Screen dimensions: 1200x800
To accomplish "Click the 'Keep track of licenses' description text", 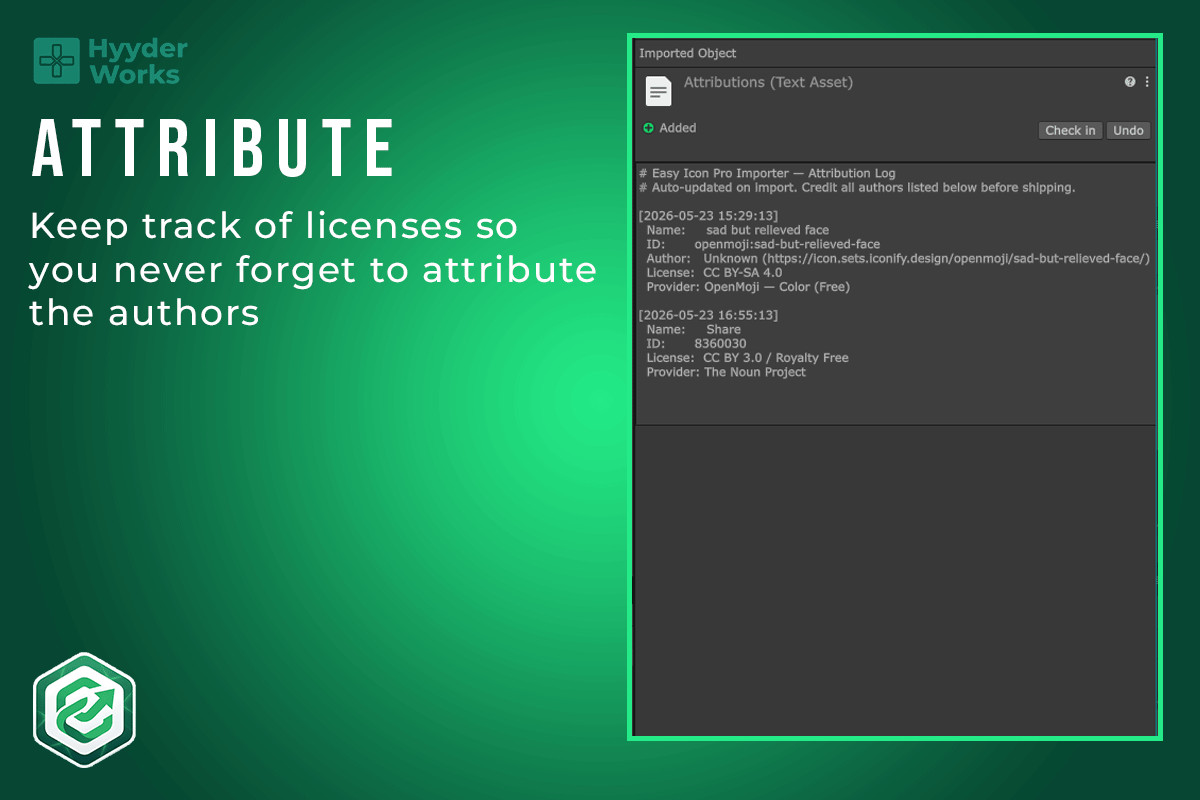I will point(313,269).
